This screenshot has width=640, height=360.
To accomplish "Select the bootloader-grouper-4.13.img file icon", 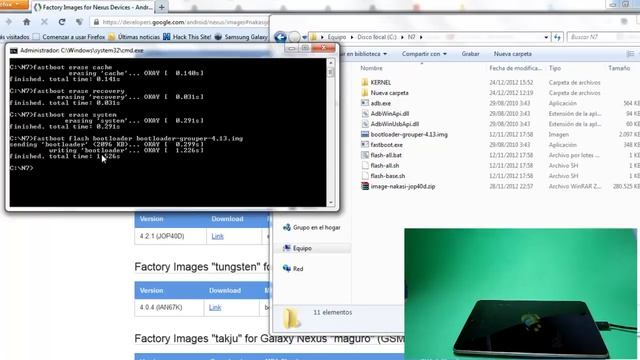I will (x=365, y=134).
